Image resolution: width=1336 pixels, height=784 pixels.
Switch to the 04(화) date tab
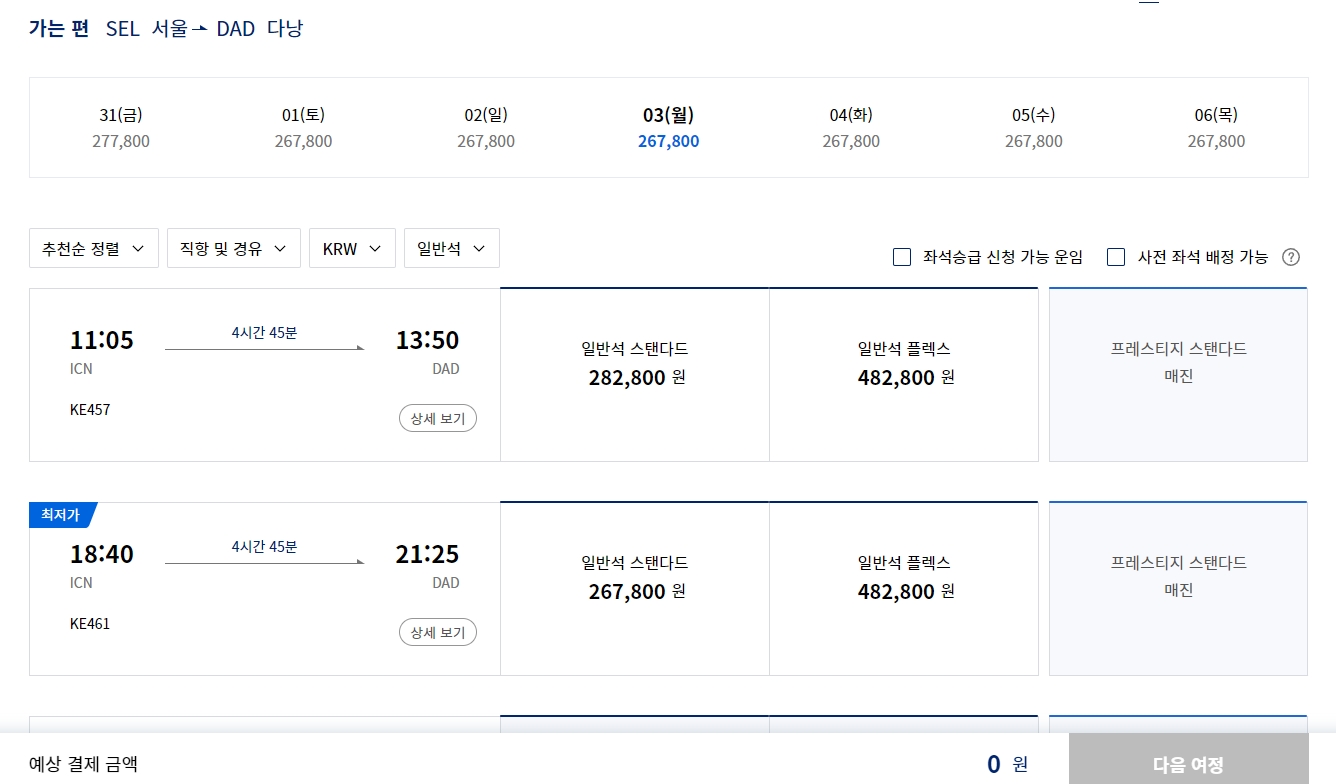pyautogui.click(x=850, y=127)
